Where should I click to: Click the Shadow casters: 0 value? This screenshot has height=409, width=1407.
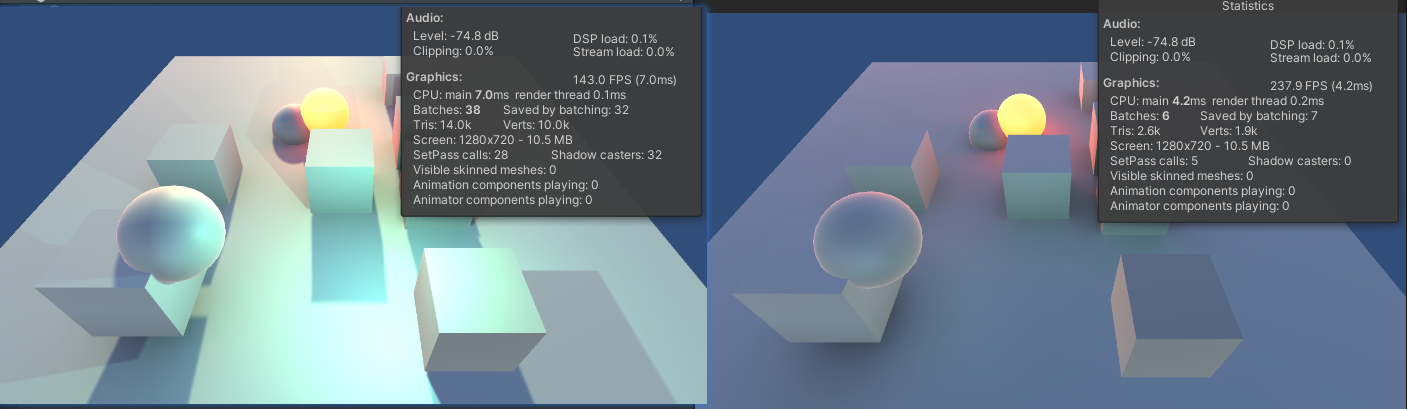coord(1300,161)
